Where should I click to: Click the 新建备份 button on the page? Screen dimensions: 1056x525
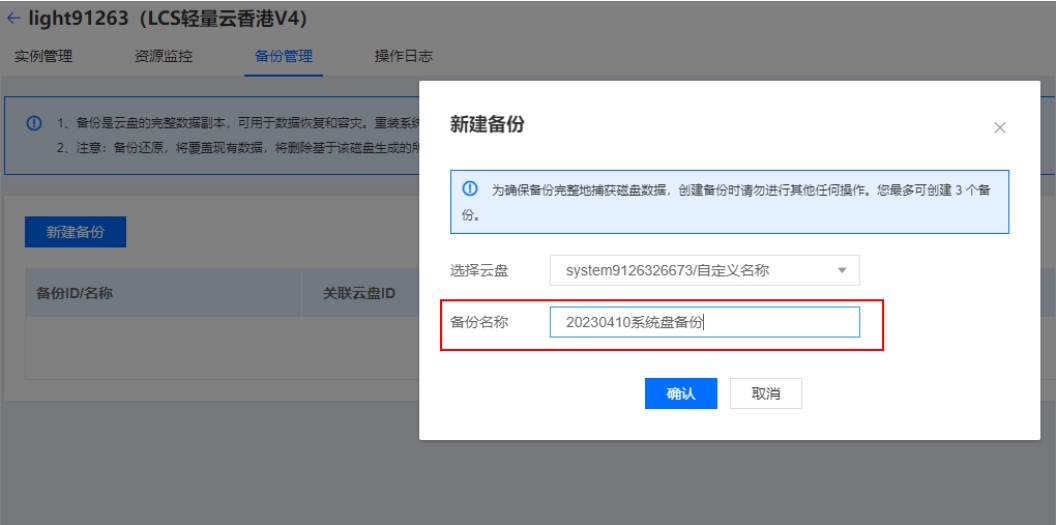(x=75, y=232)
